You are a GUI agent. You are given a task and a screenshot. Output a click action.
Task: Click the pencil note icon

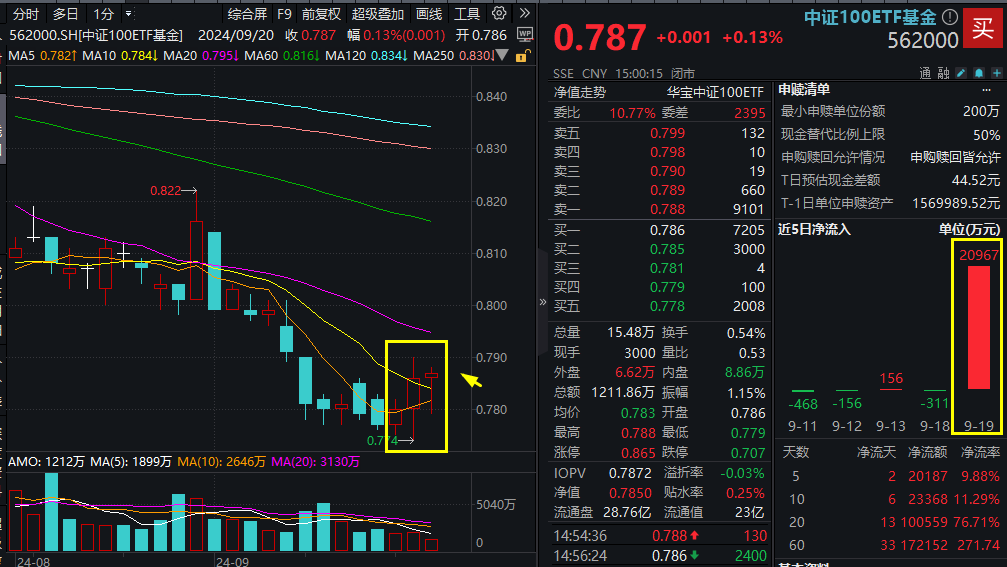(x=961, y=73)
